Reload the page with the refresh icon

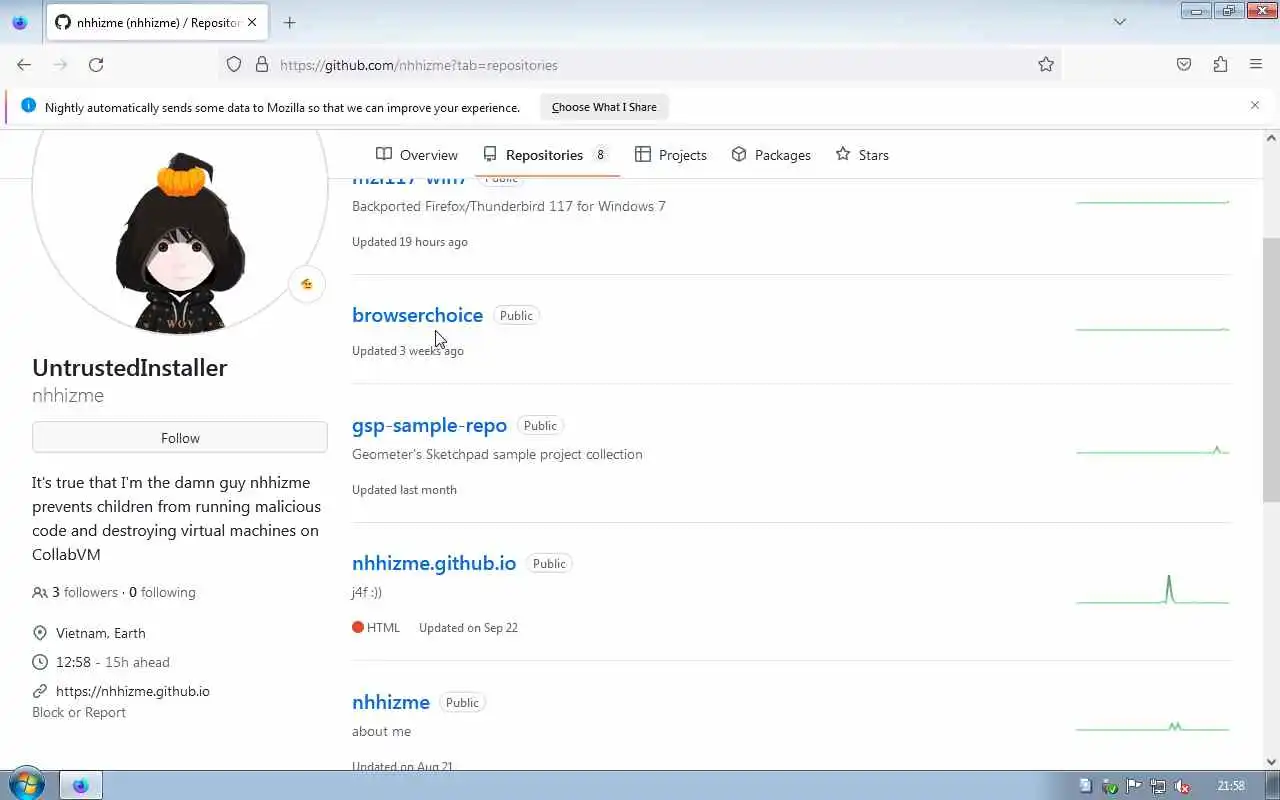tap(96, 64)
